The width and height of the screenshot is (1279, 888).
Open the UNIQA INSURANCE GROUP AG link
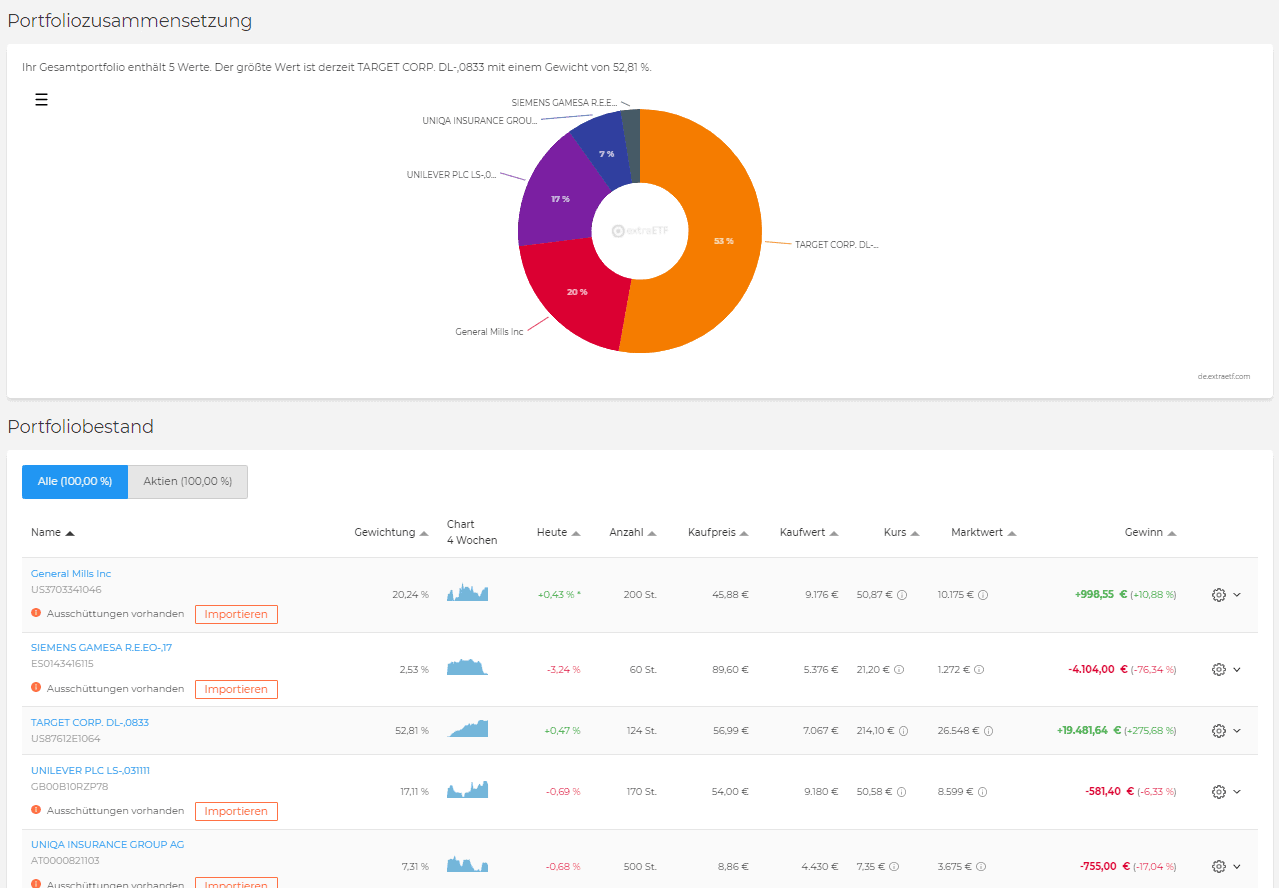[107, 845]
